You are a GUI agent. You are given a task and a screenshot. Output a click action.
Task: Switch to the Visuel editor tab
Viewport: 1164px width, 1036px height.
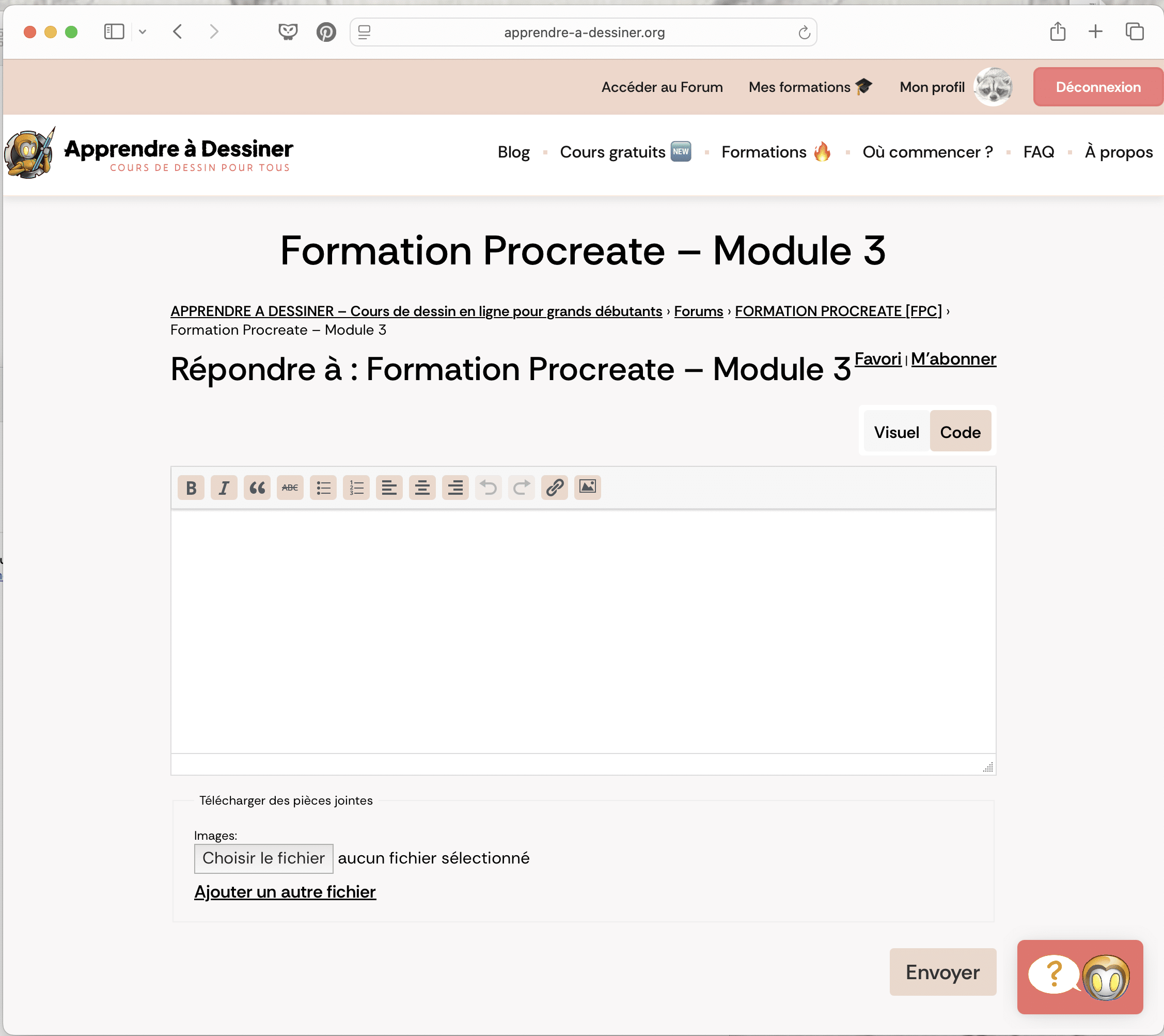pyautogui.click(x=896, y=432)
